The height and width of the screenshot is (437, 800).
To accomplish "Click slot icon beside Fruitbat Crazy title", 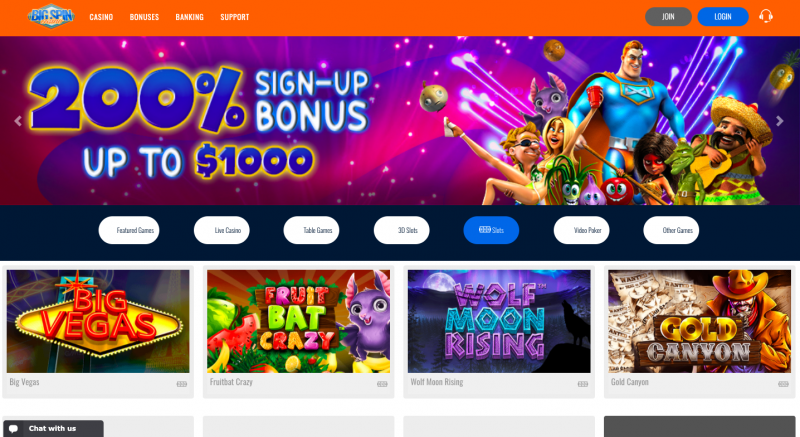I will (382, 384).
